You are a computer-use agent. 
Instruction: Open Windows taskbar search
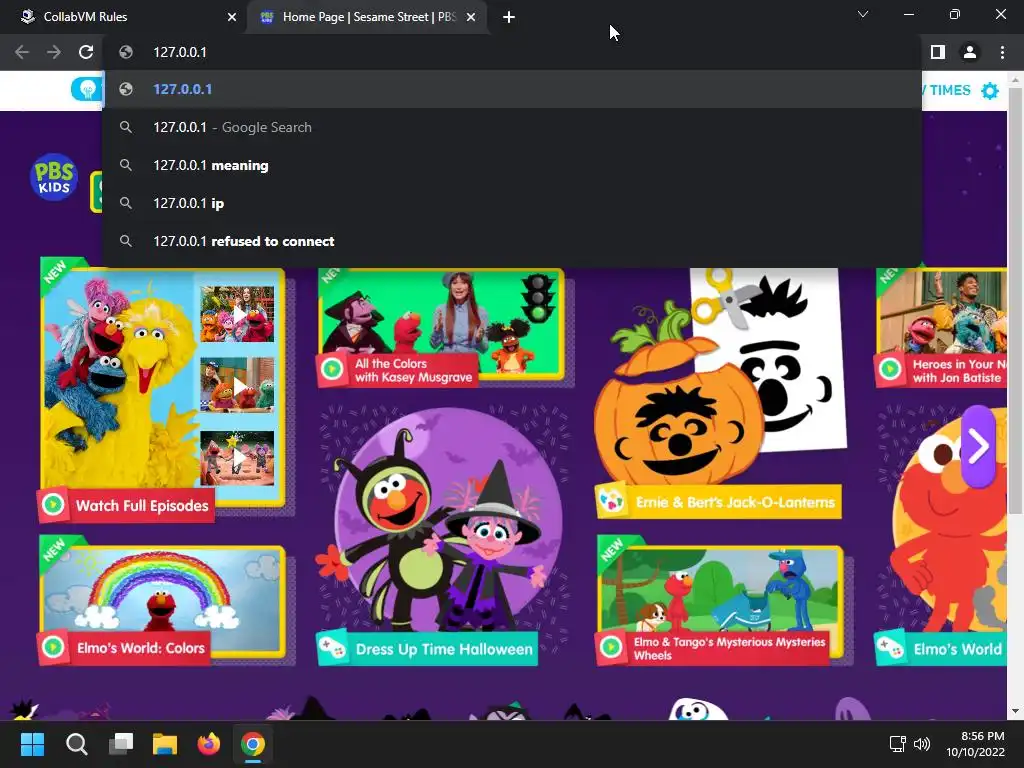click(76, 744)
